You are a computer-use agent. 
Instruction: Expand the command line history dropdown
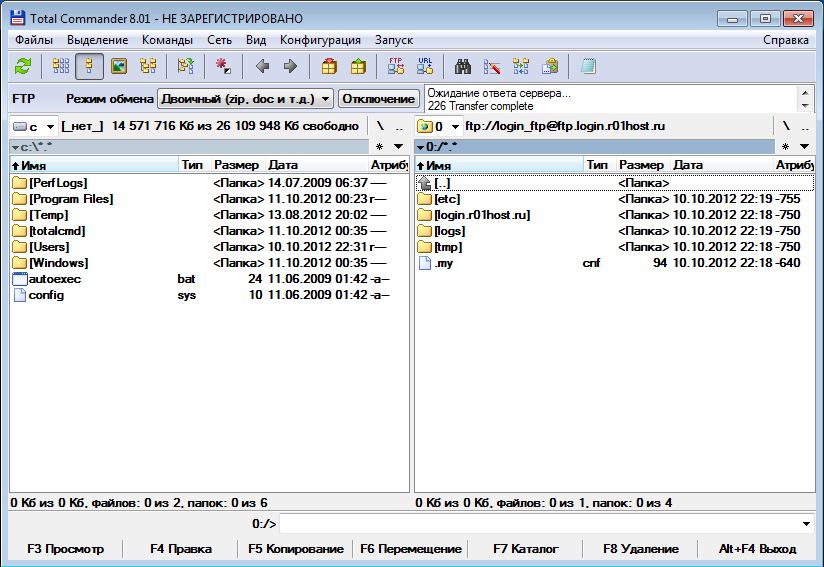tap(806, 524)
